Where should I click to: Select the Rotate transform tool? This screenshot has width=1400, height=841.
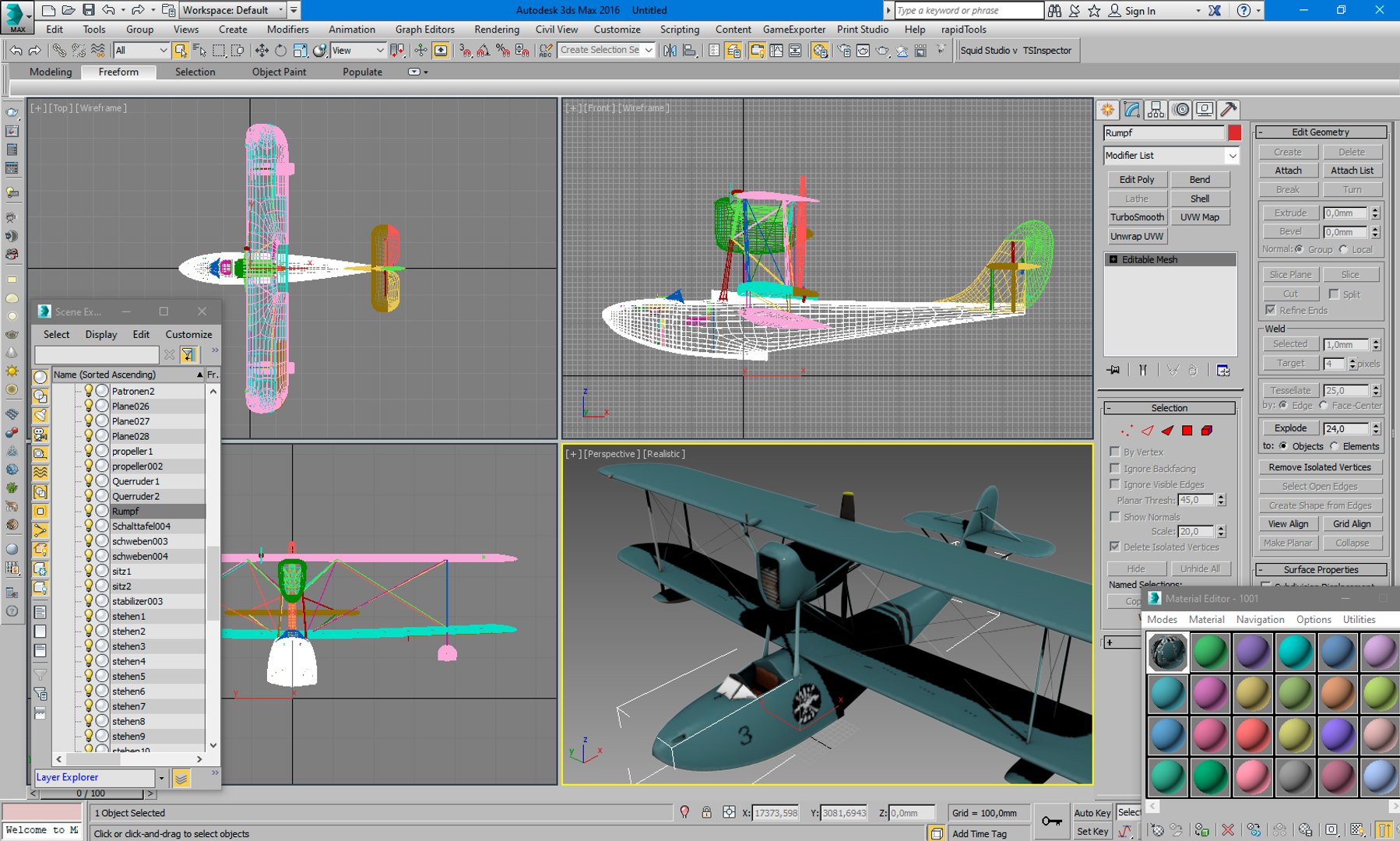tap(280, 51)
